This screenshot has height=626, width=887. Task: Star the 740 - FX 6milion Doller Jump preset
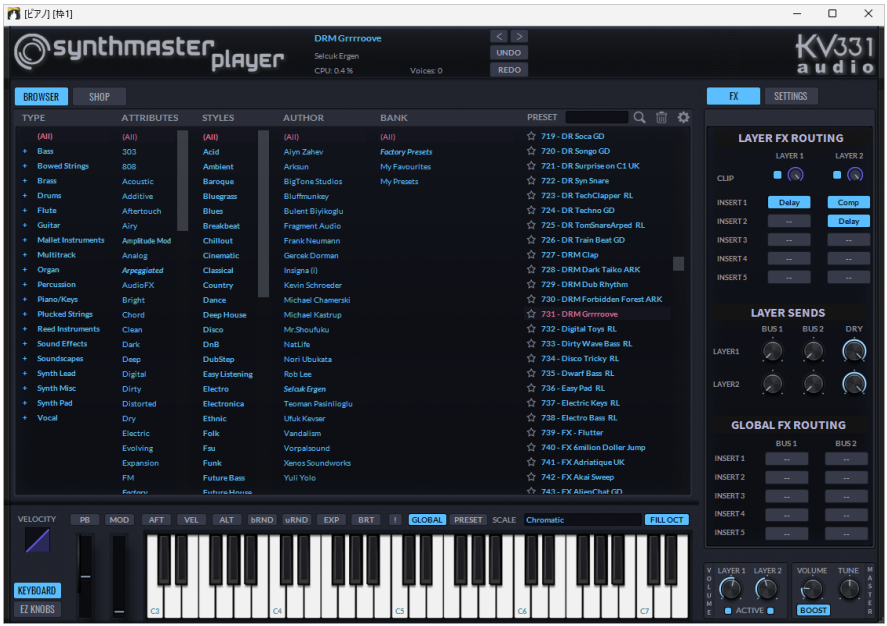click(x=531, y=447)
